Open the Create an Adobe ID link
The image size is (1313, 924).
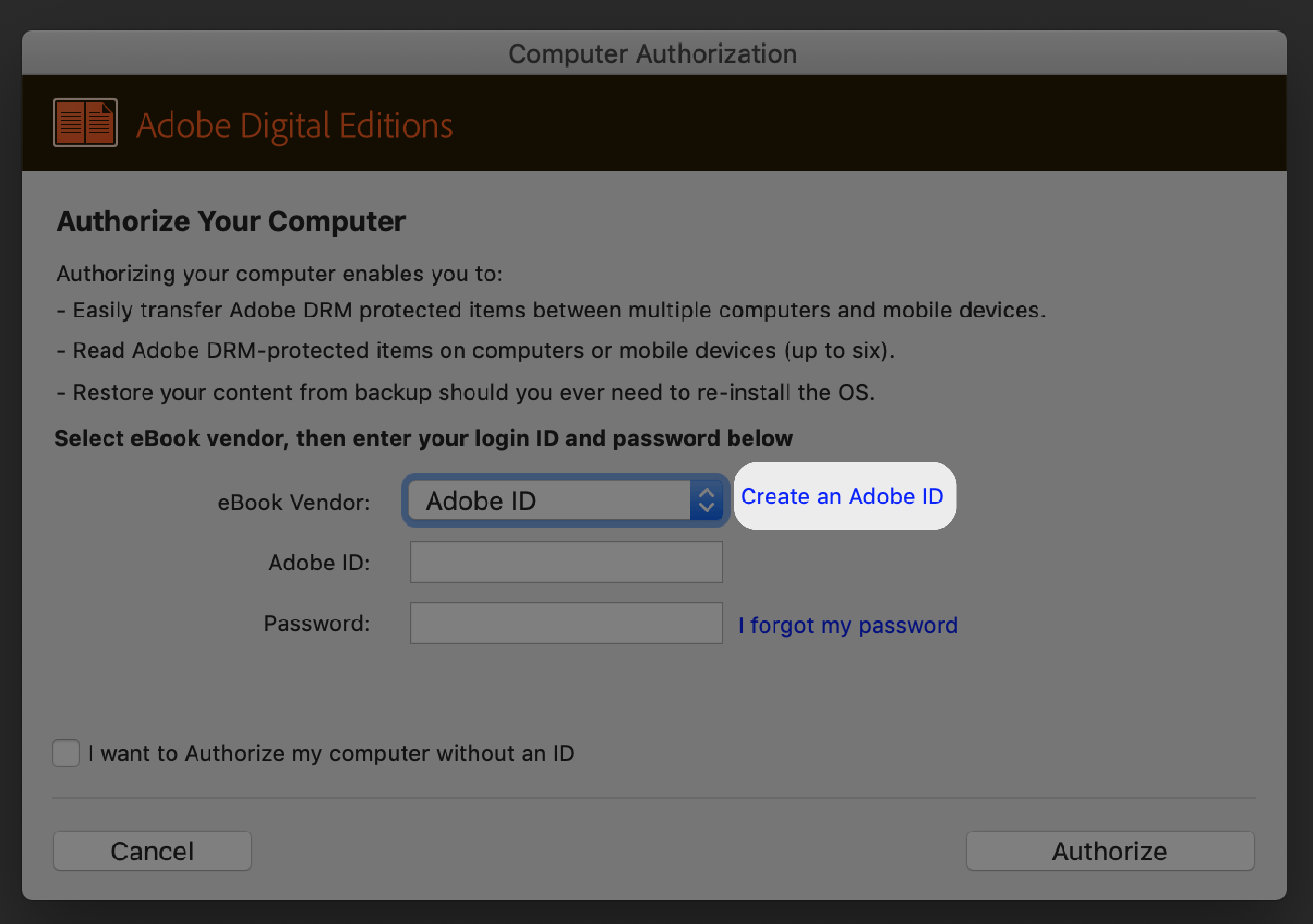[x=842, y=497]
